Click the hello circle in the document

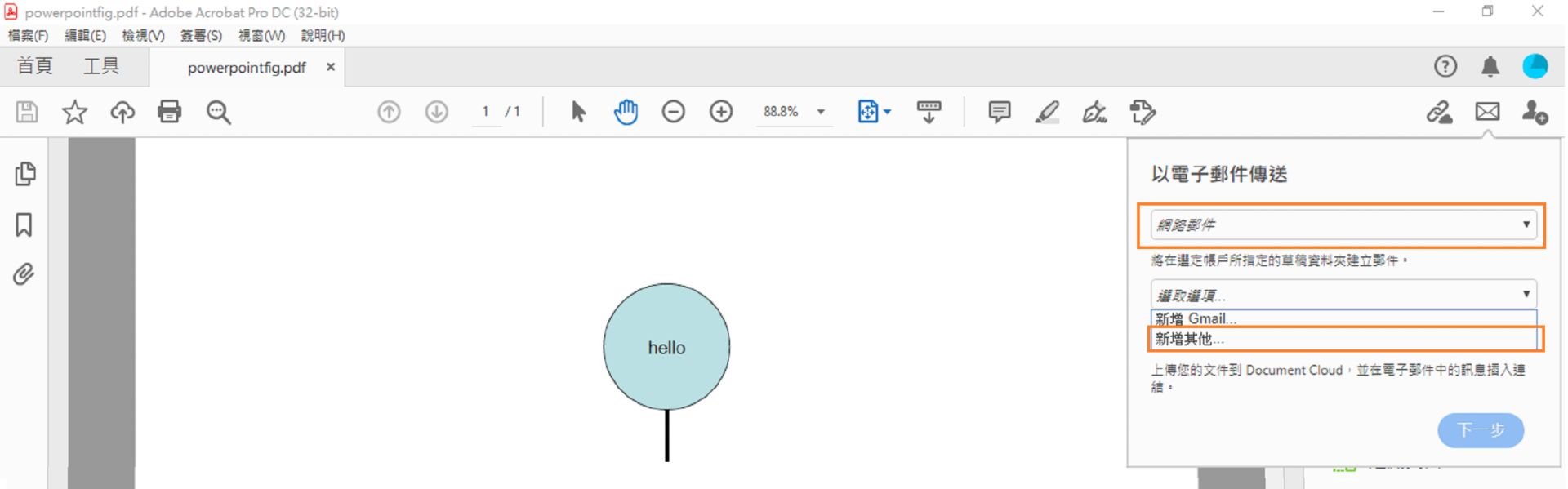pyautogui.click(x=666, y=347)
